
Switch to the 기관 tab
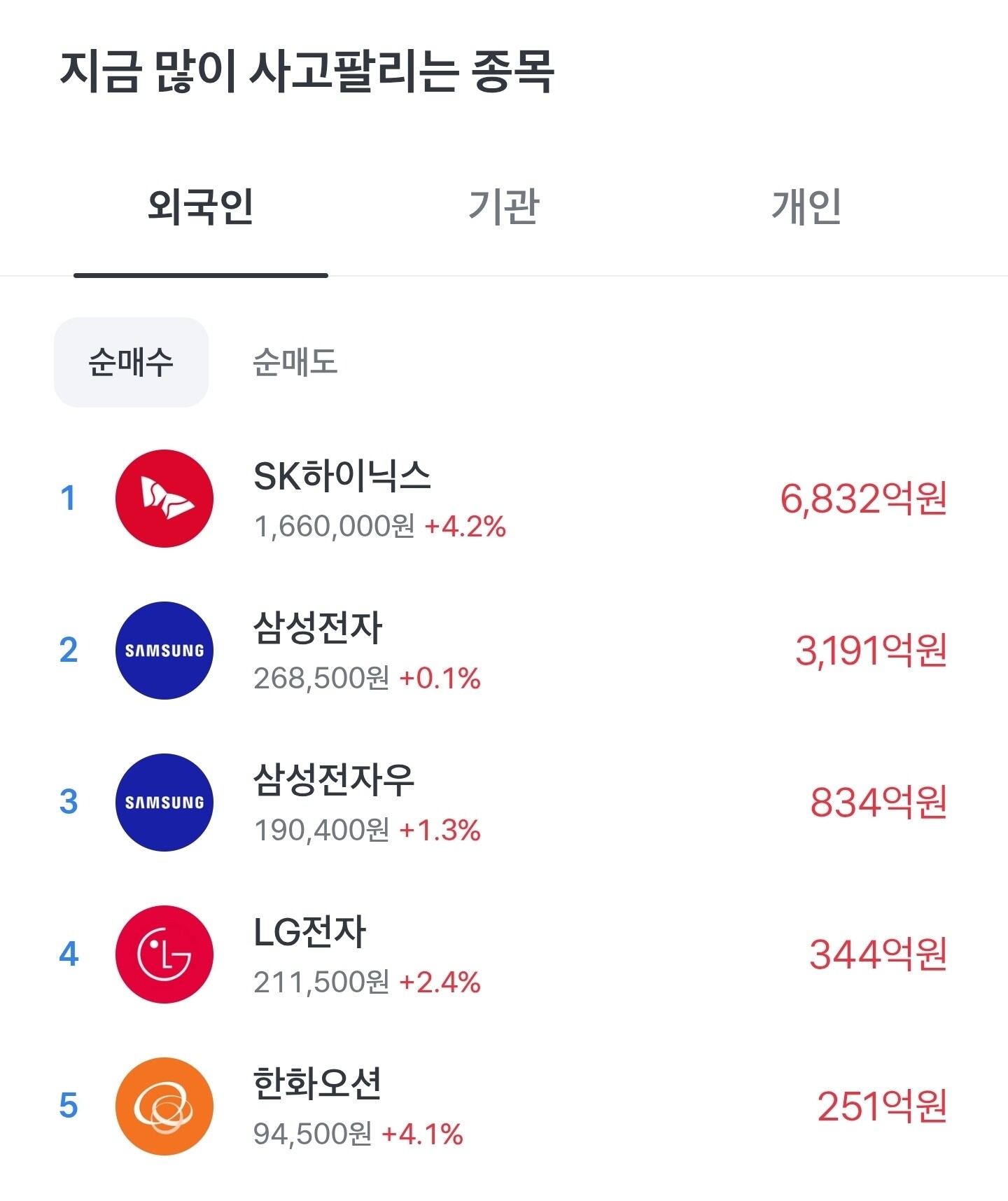point(503,207)
